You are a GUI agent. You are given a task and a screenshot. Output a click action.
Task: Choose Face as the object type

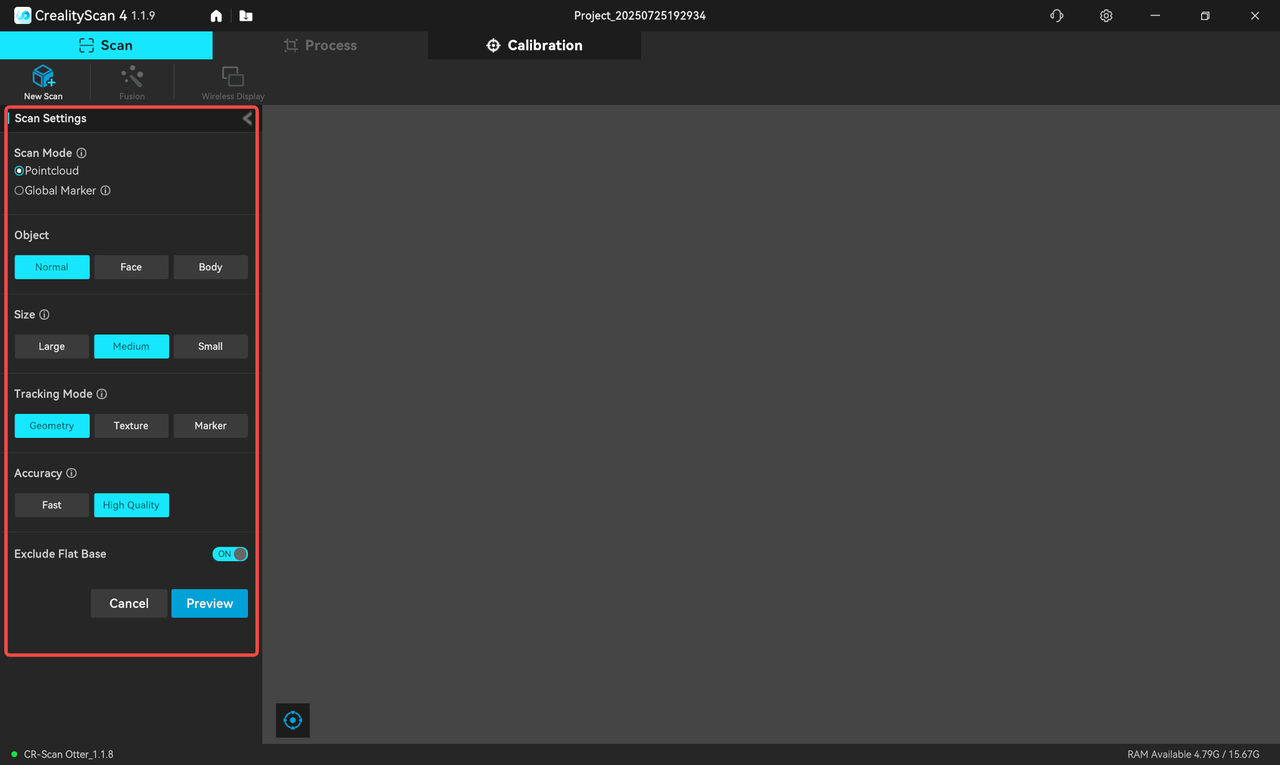(x=131, y=267)
